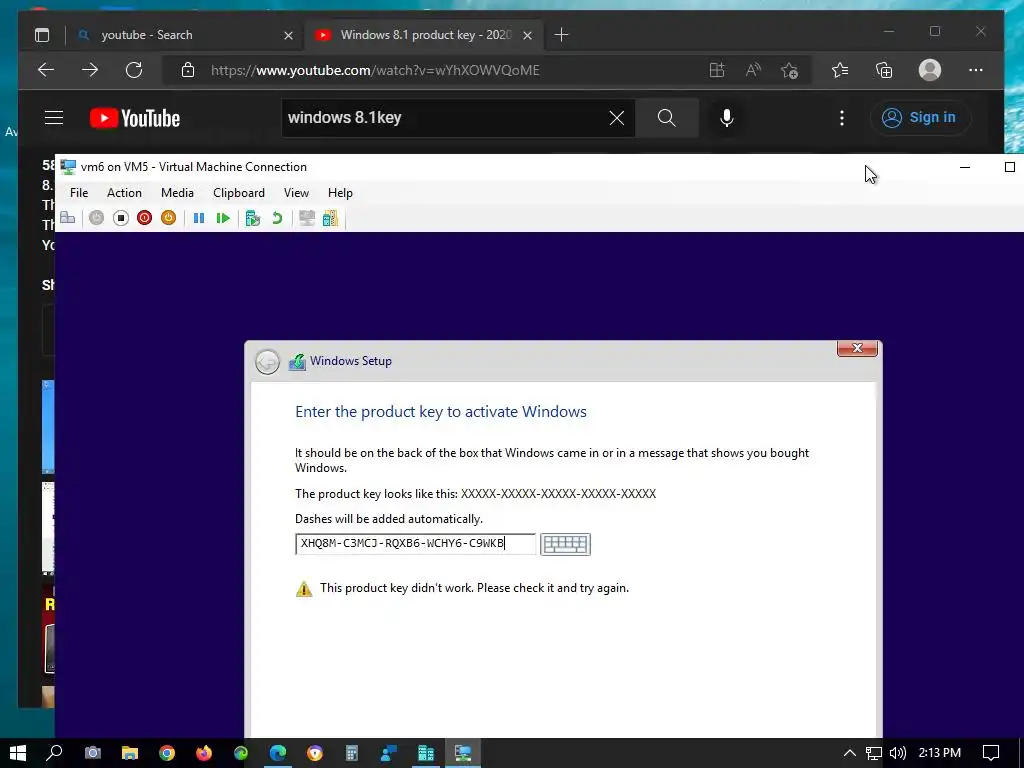This screenshot has width=1024, height=768.
Task: Click the address bar URL
Action: click(x=376, y=71)
